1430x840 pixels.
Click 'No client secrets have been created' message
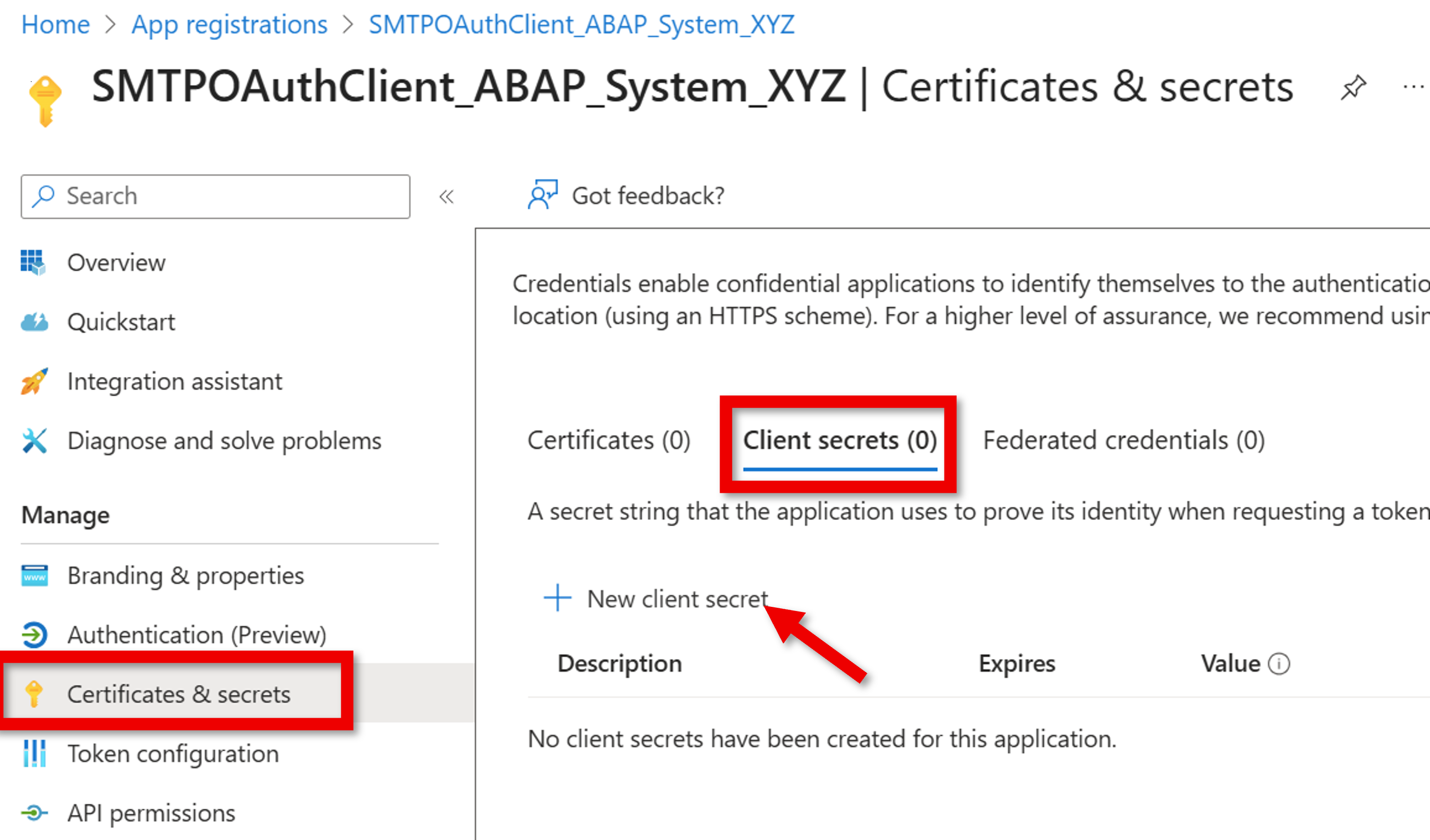point(822,739)
